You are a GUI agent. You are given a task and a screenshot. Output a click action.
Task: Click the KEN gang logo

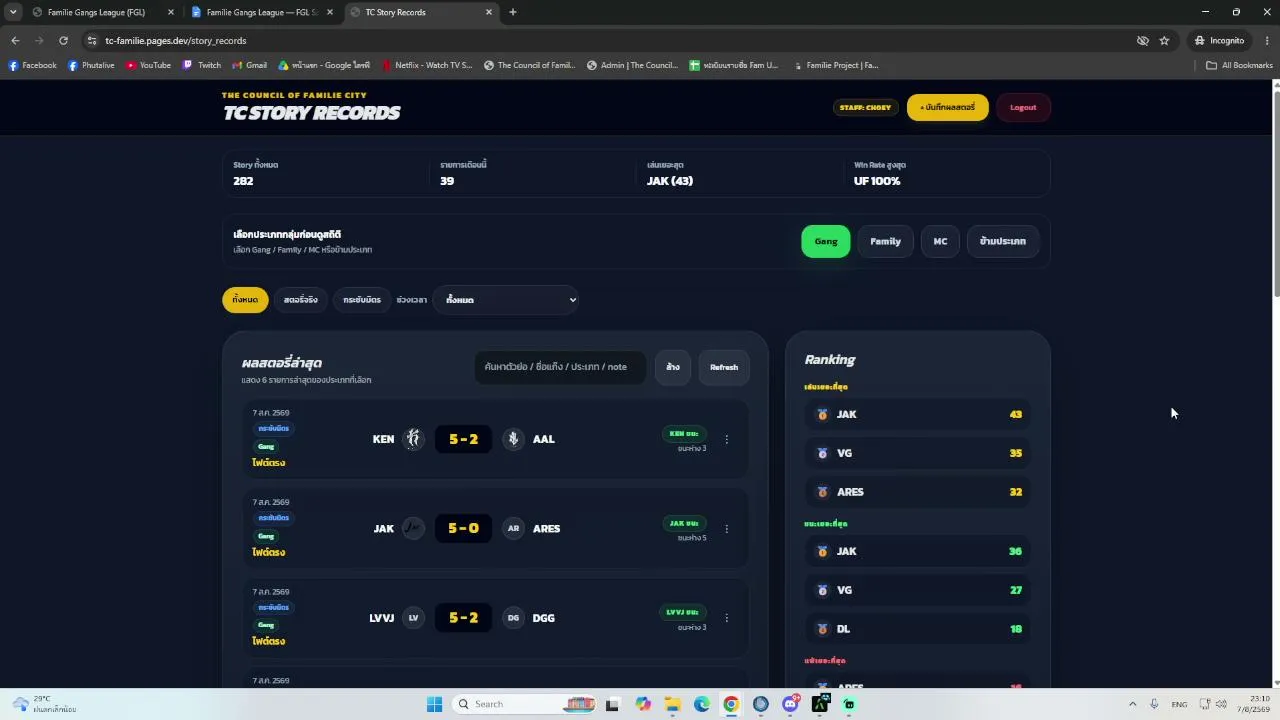tap(413, 439)
